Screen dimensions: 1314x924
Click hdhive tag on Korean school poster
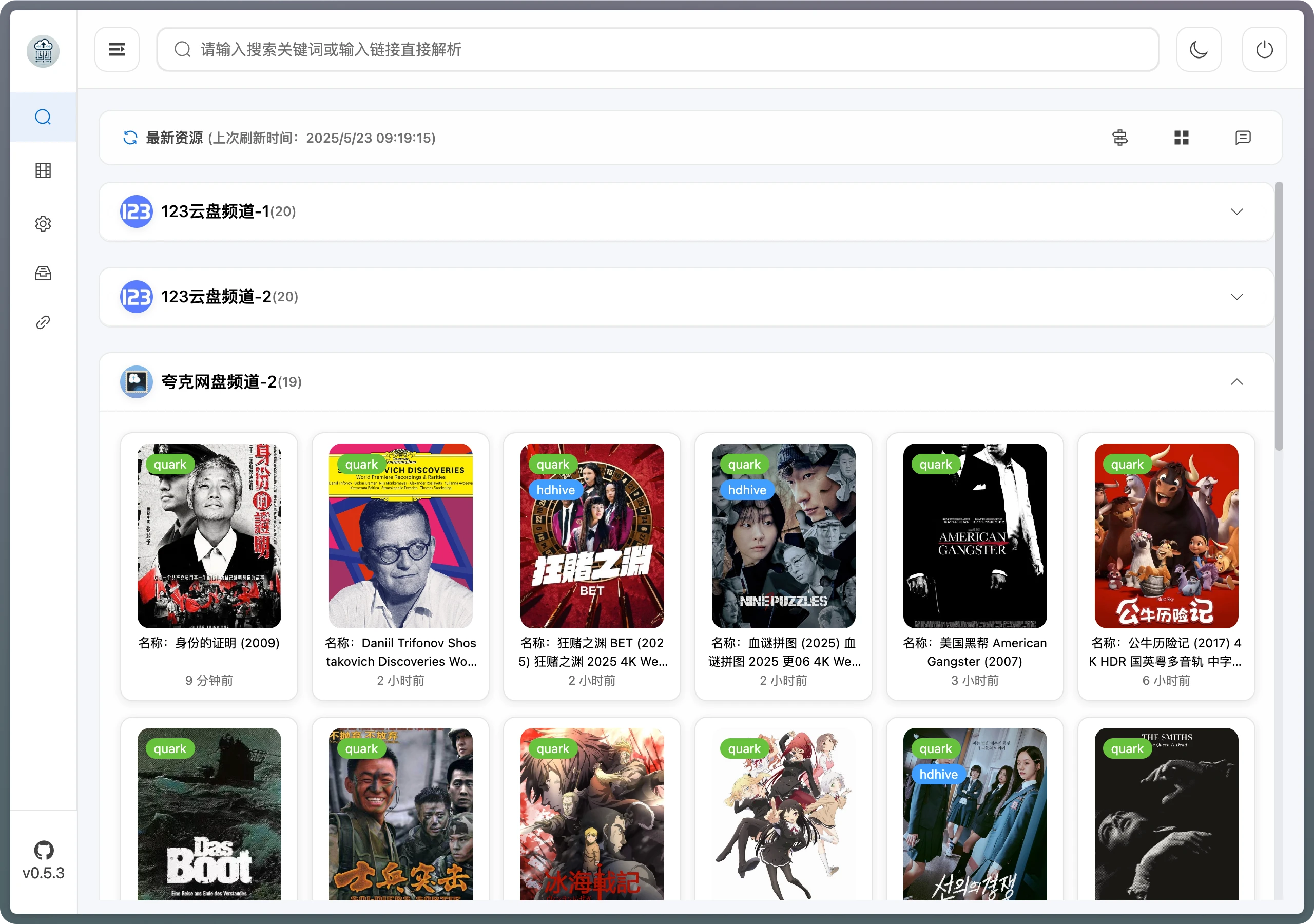point(939,775)
